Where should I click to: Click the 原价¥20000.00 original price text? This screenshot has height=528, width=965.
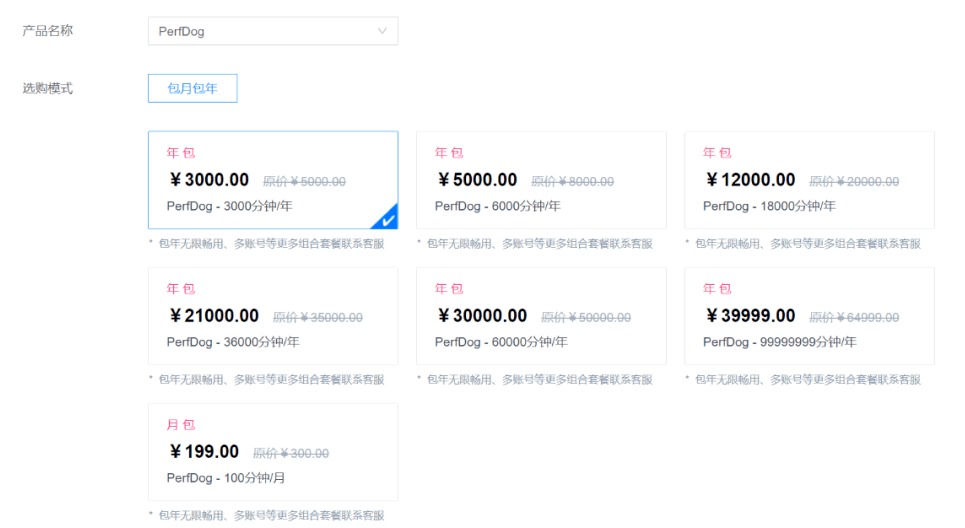click(854, 182)
